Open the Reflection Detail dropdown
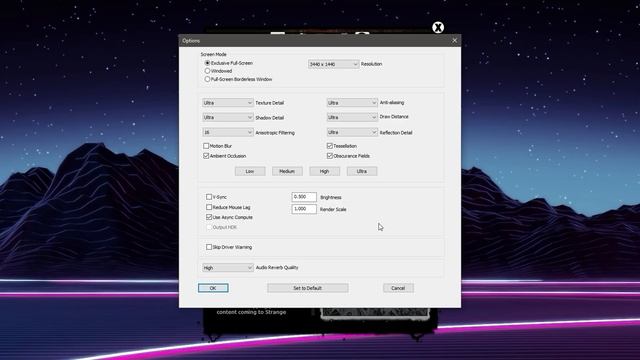The height and width of the screenshot is (360, 640). (352, 132)
